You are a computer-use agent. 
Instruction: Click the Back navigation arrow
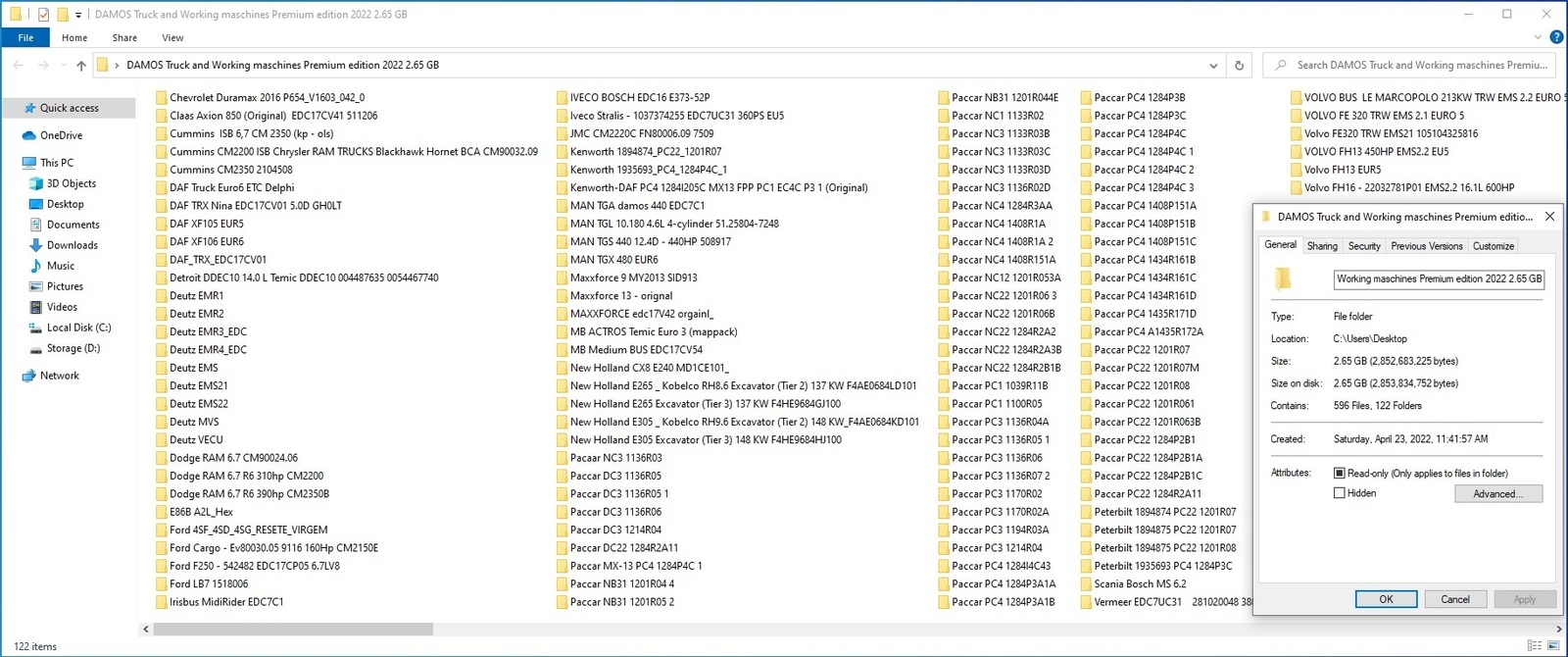click(19, 65)
